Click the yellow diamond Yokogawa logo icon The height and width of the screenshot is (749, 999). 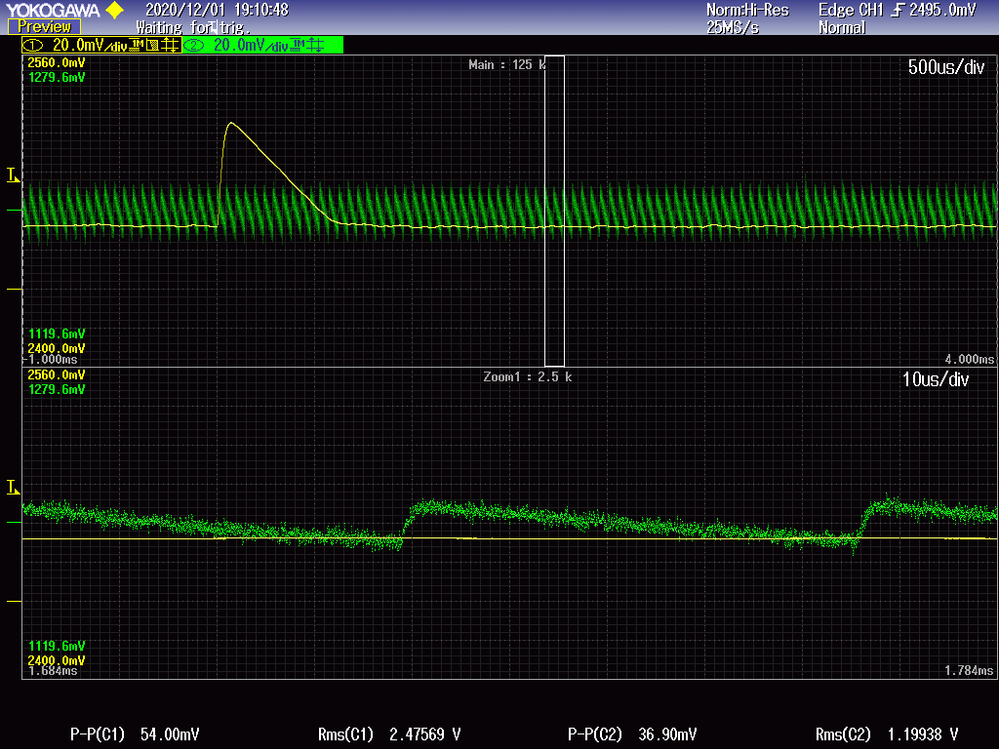pos(115,10)
